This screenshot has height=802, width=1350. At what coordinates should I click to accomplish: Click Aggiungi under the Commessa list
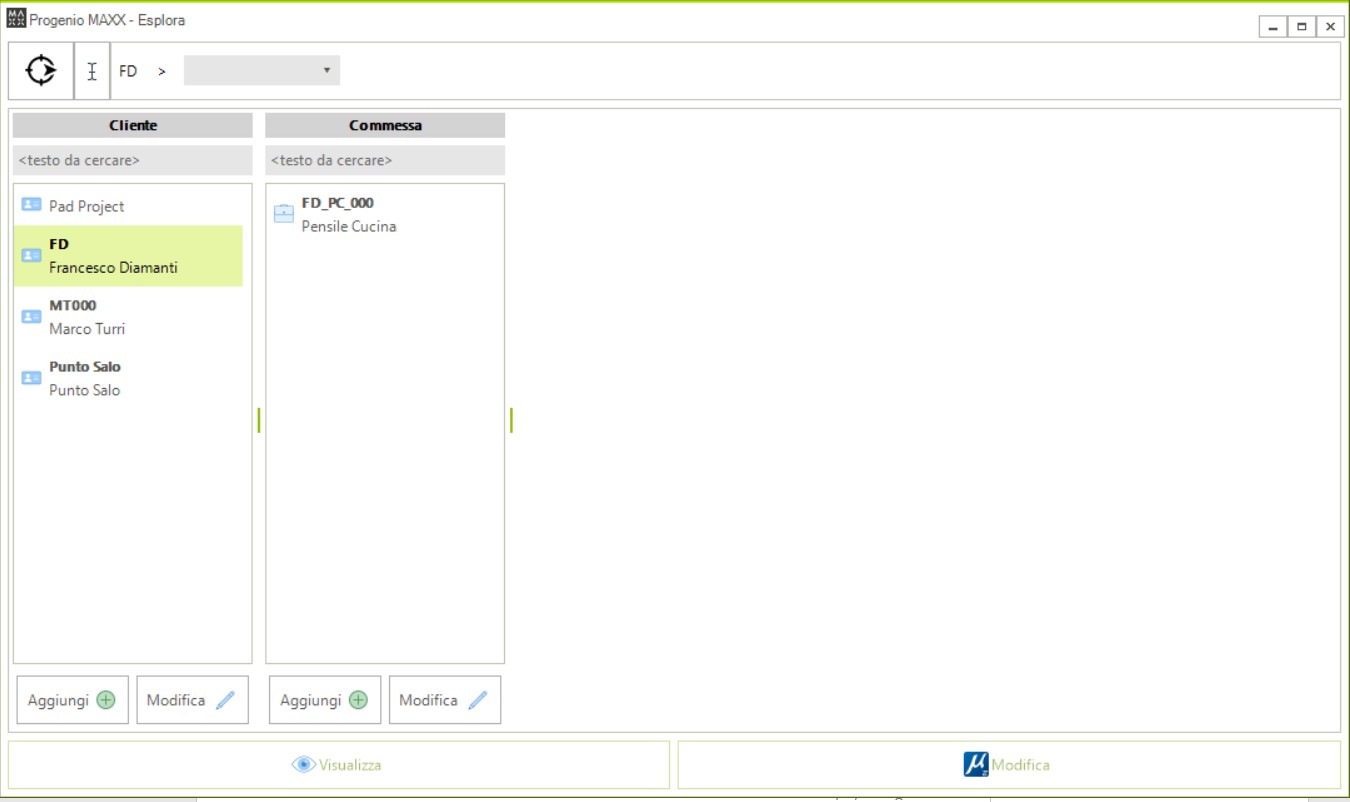pos(325,700)
